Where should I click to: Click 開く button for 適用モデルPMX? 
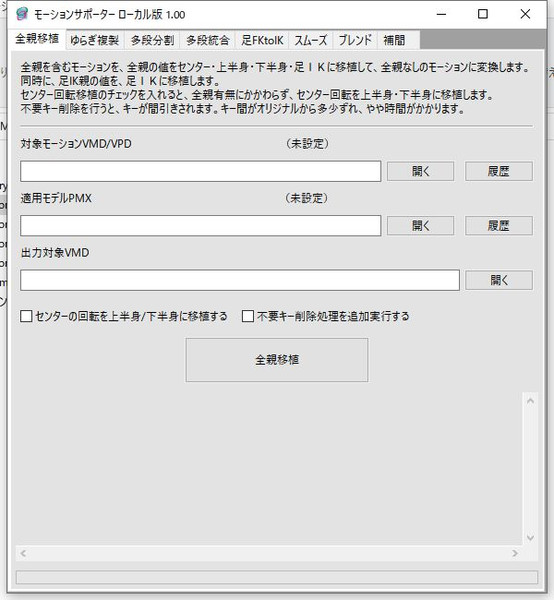420,225
